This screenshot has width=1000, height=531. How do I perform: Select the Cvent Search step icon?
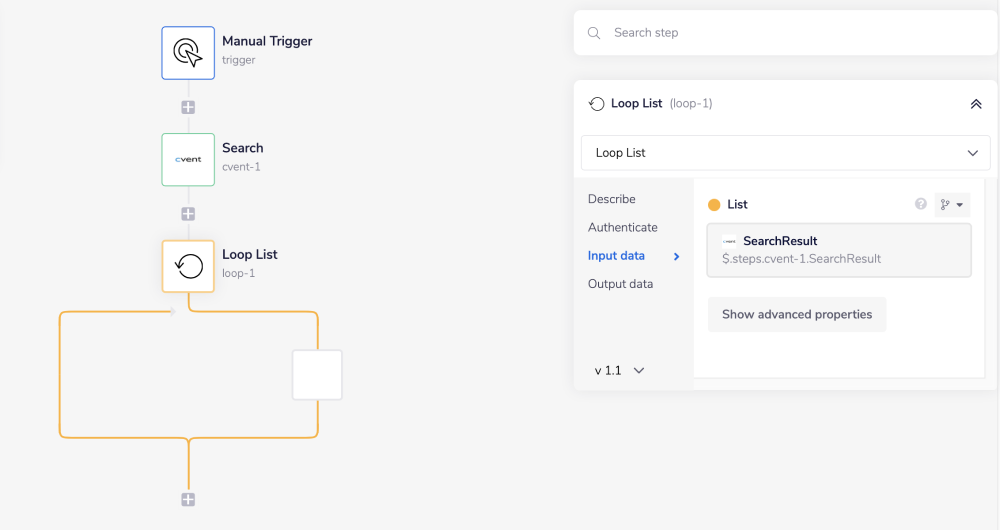pyautogui.click(x=188, y=160)
